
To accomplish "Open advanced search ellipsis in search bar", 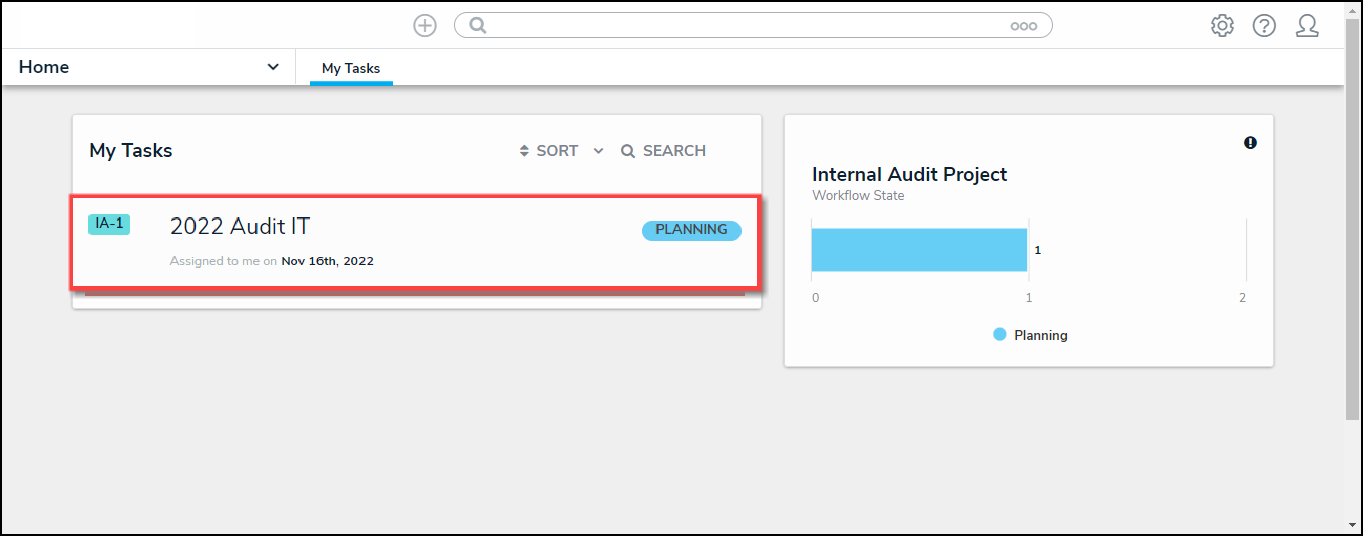I will coord(1023,27).
